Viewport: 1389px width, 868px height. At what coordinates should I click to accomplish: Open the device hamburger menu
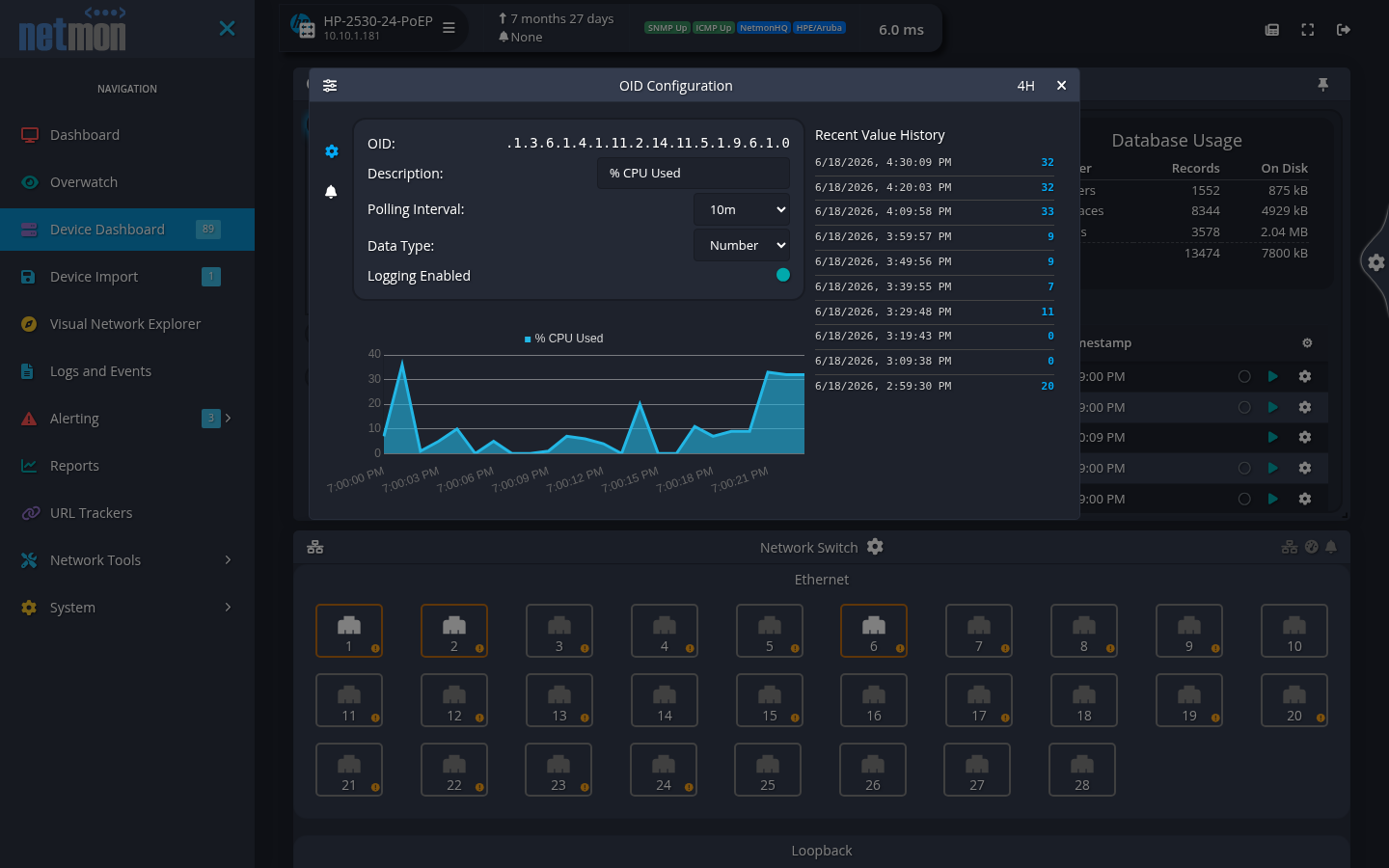click(x=449, y=28)
